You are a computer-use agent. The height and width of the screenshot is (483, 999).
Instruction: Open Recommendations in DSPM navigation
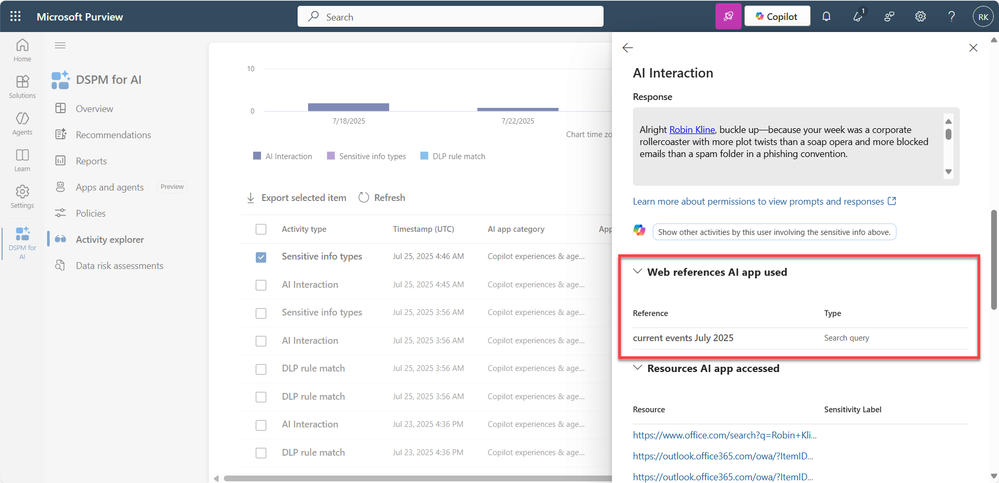click(113, 135)
